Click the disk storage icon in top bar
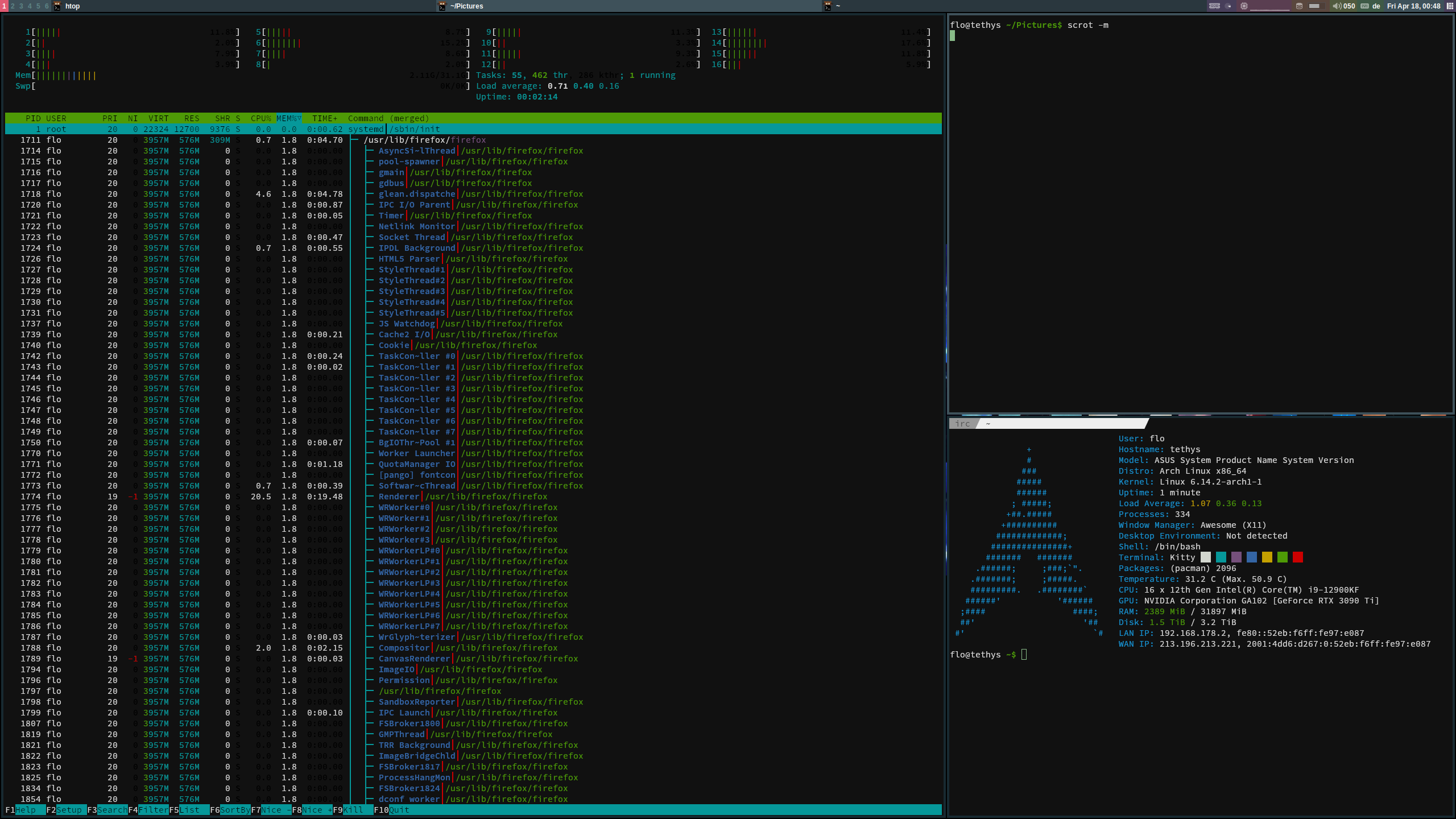 [x=1299, y=6]
